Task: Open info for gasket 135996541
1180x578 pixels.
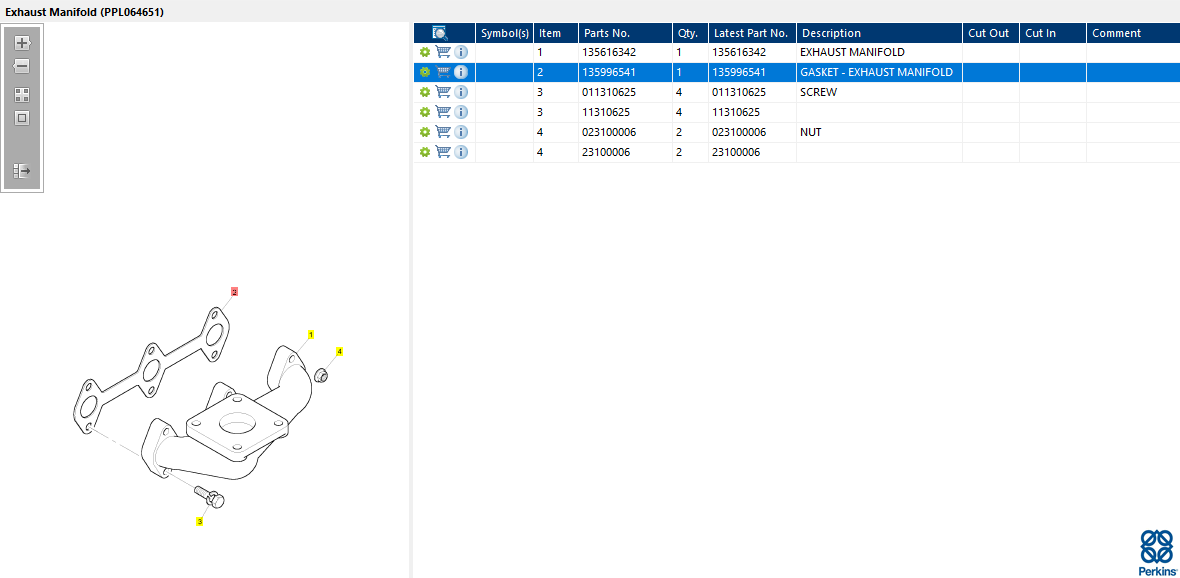Action: point(461,72)
